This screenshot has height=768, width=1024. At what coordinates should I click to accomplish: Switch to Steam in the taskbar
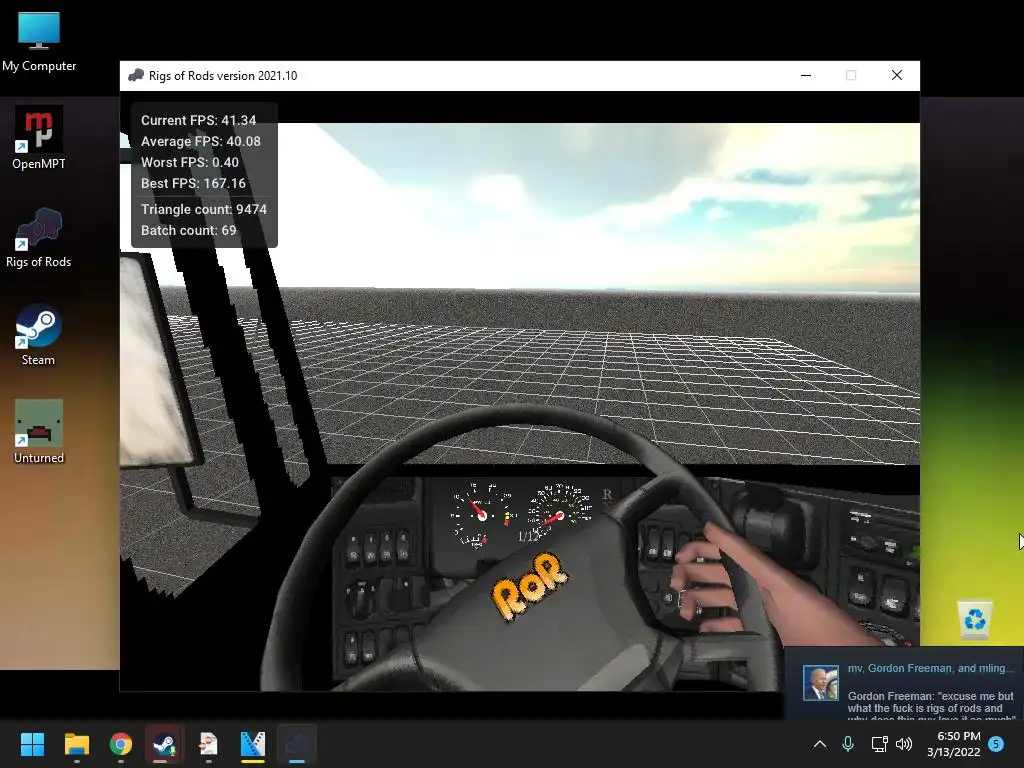coord(165,744)
